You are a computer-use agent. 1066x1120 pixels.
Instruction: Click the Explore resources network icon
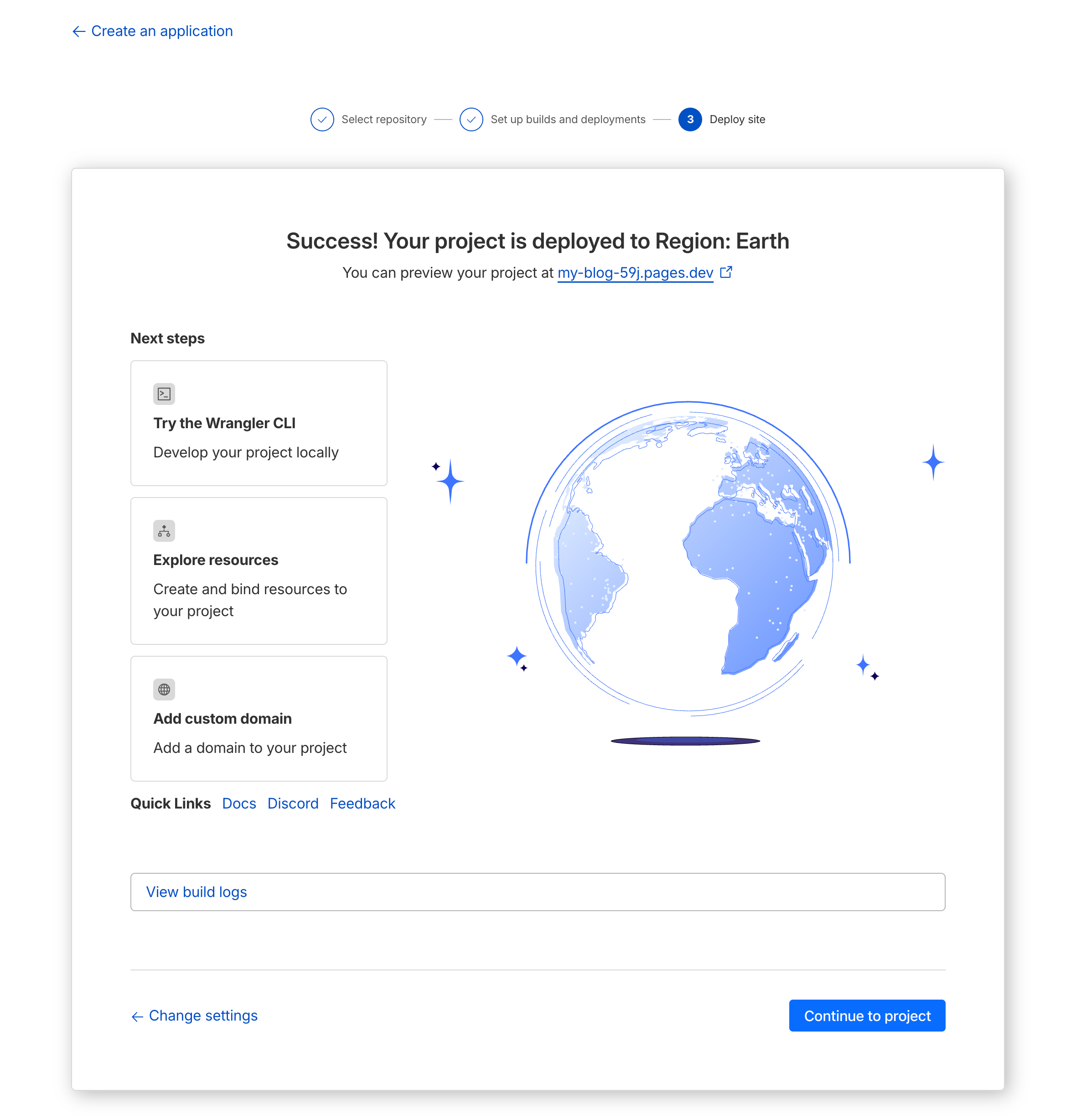(164, 531)
